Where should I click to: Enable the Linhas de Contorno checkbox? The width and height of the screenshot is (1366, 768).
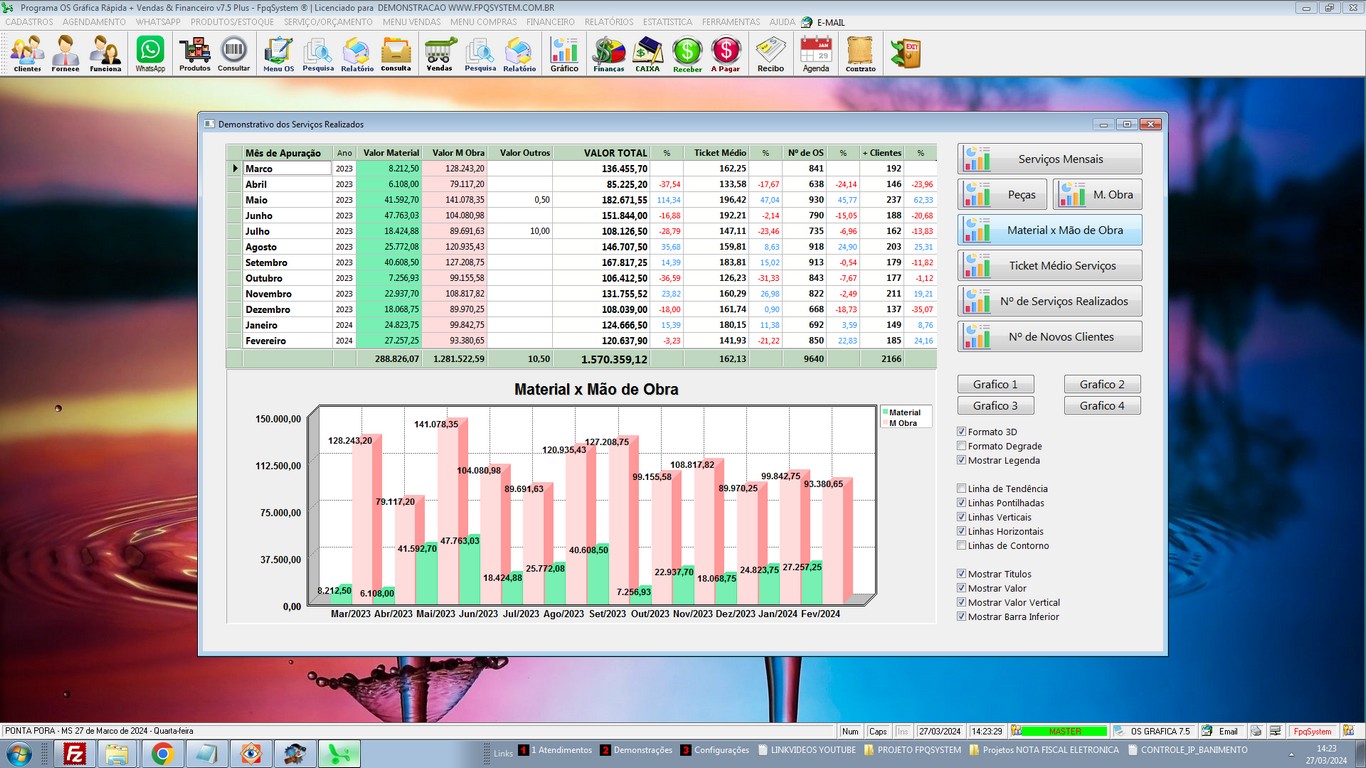[x=962, y=546]
